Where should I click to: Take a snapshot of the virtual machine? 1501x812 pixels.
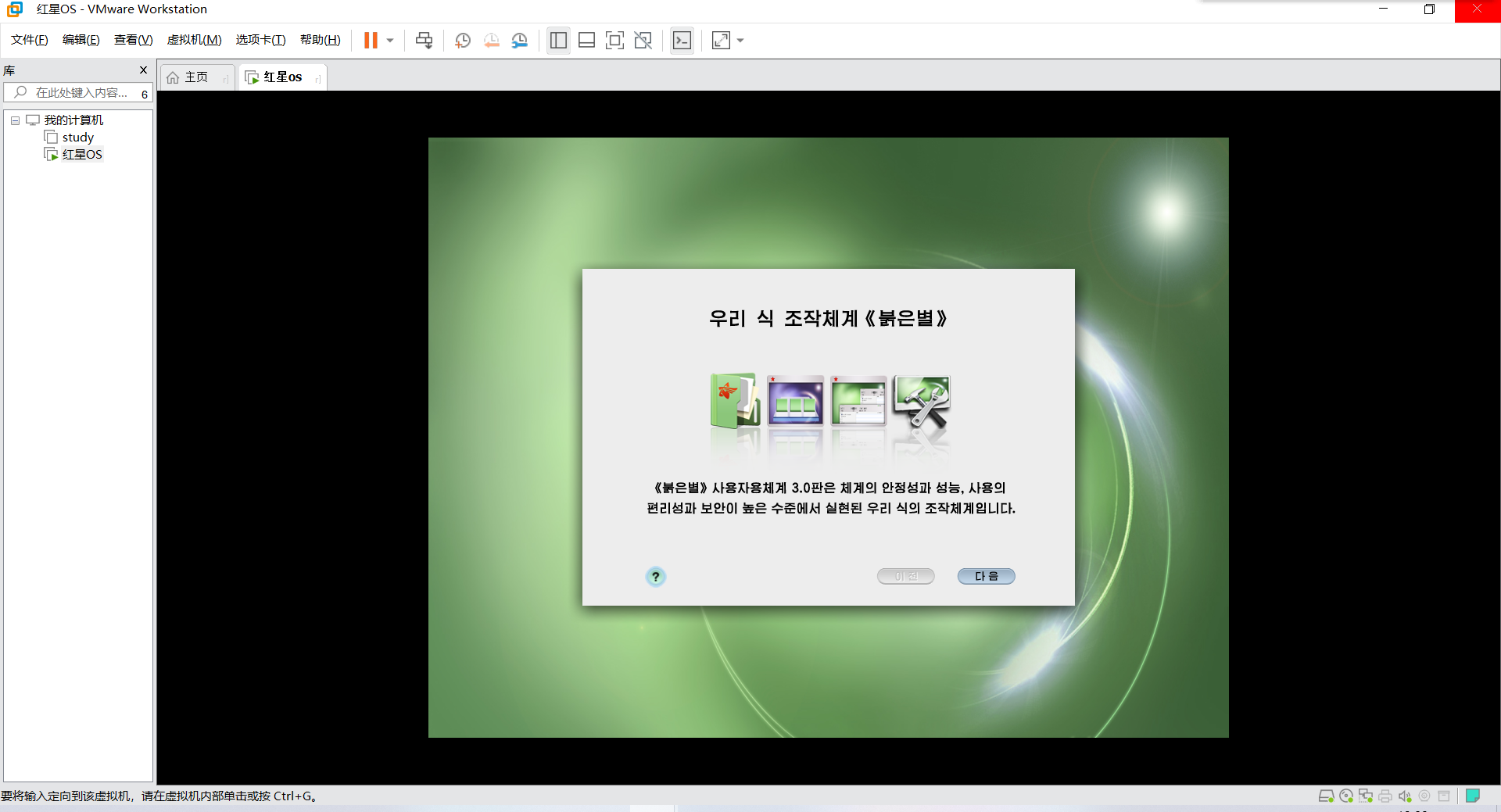point(463,41)
